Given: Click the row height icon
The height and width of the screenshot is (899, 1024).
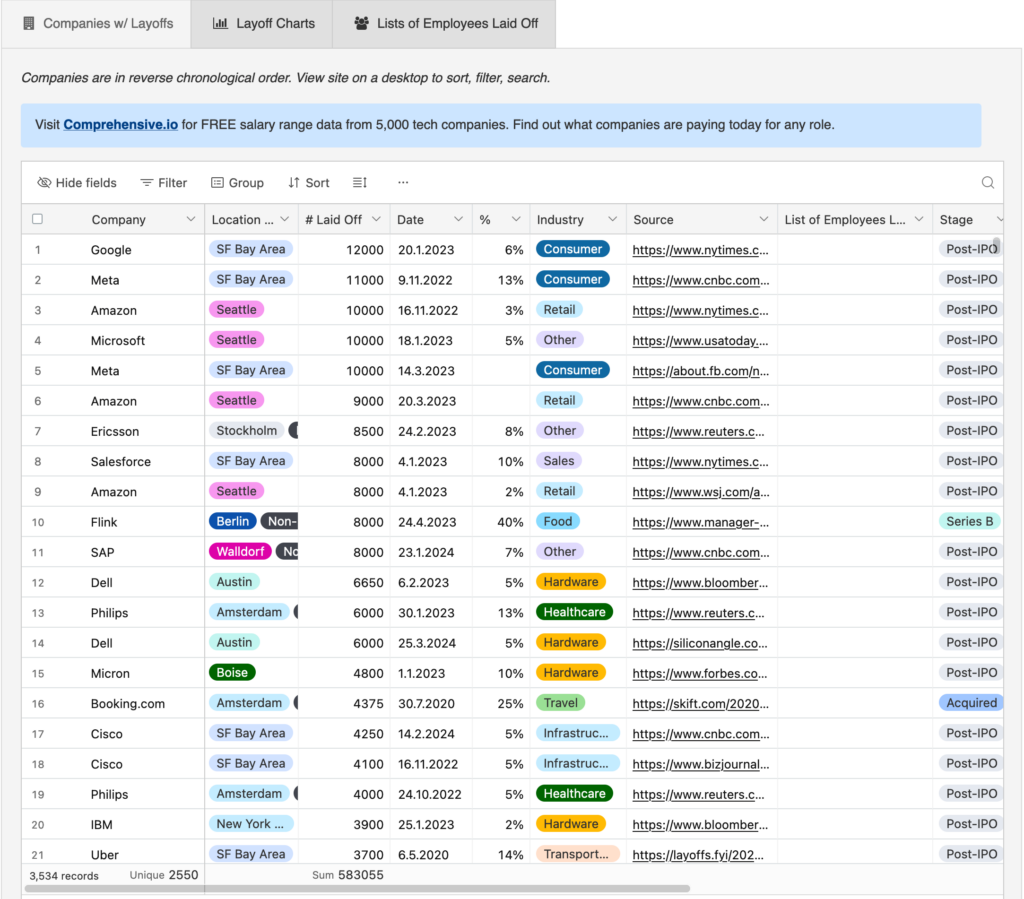Looking at the screenshot, I should (x=360, y=183).
